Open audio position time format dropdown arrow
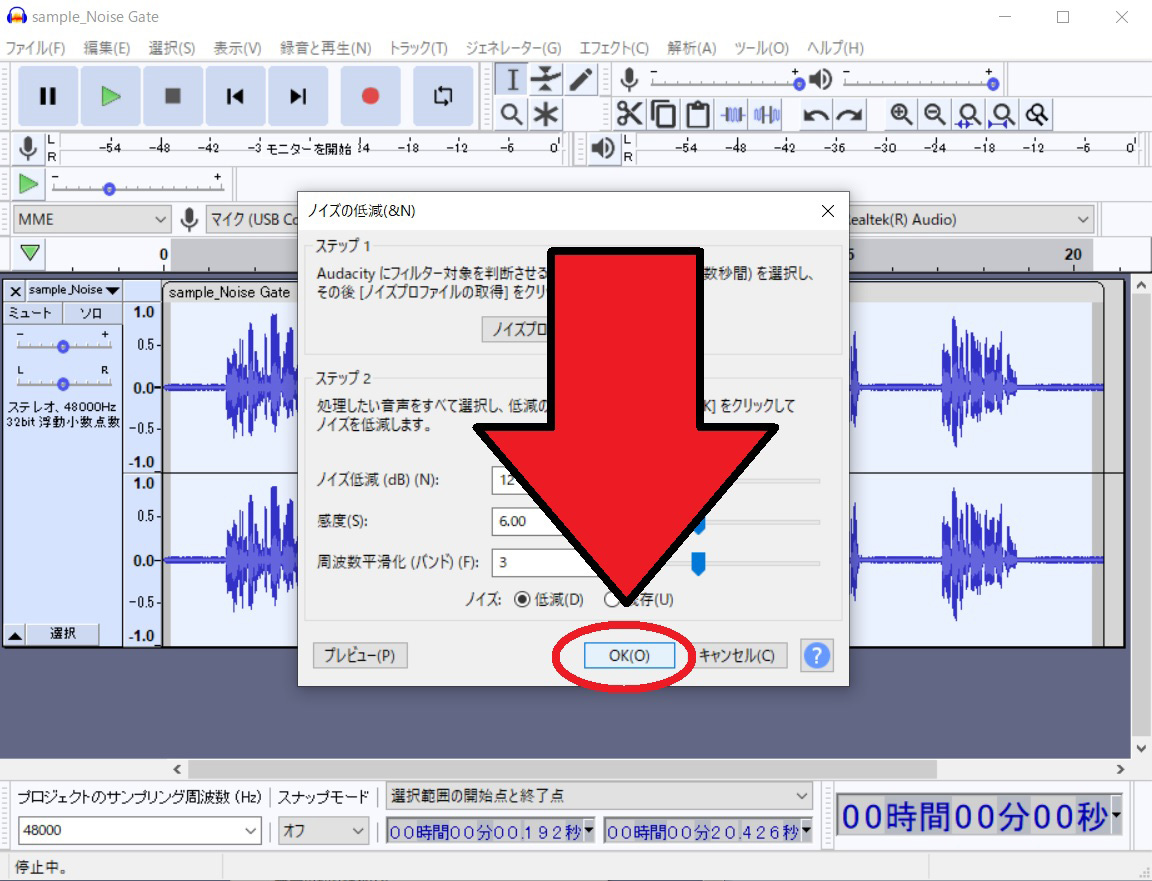The height and width of the screenshot is (881, 1152). point(1116,815)
